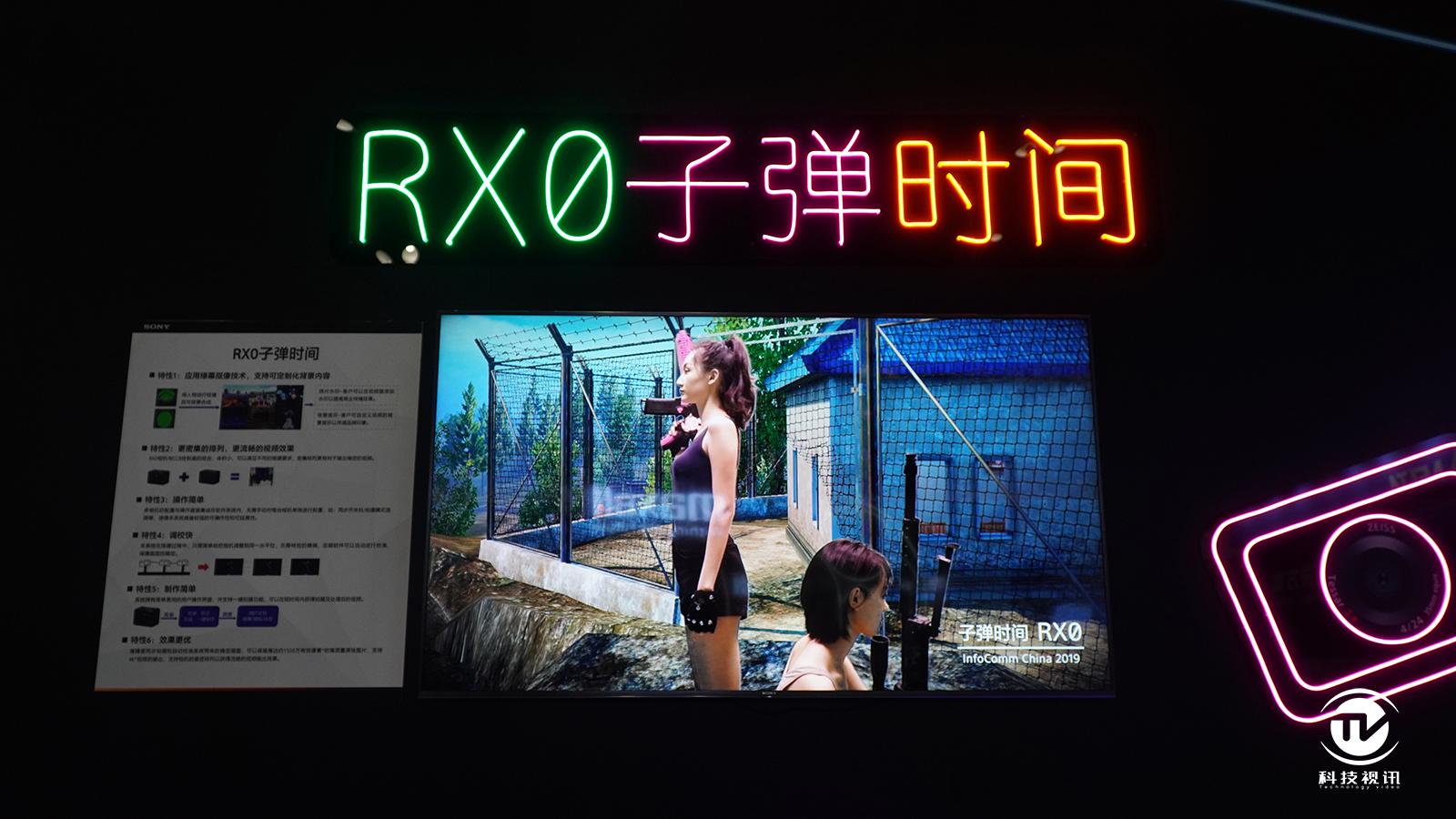Click the plus symbol between camera cubes
The image size is (1456, 819).
(x=184, y=476)
